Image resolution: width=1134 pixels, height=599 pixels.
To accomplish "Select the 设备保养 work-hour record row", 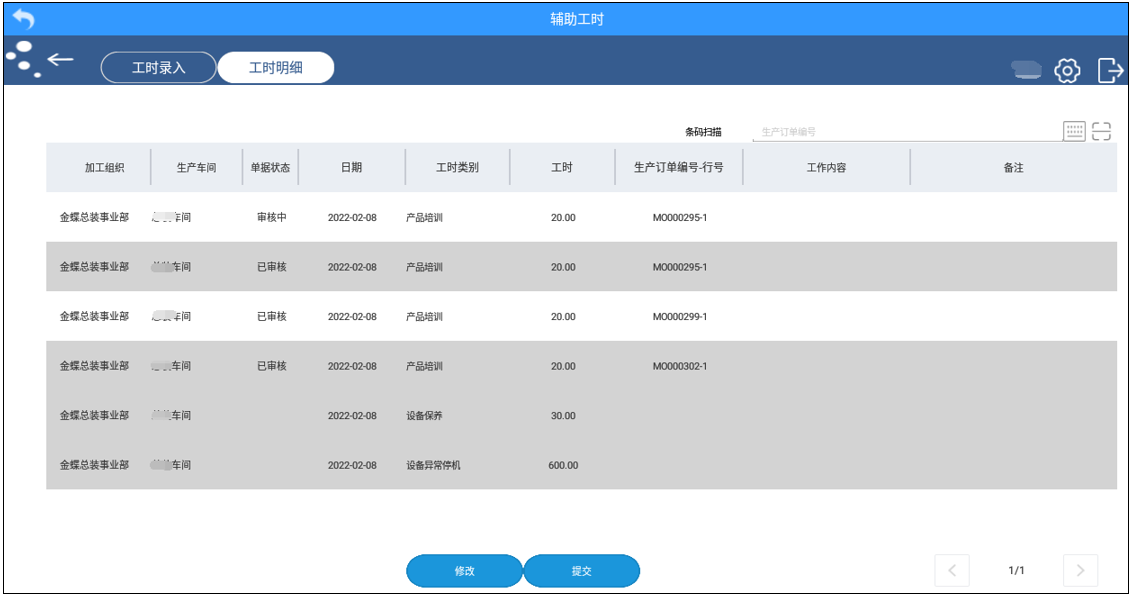I will click(x=500, y=415).
